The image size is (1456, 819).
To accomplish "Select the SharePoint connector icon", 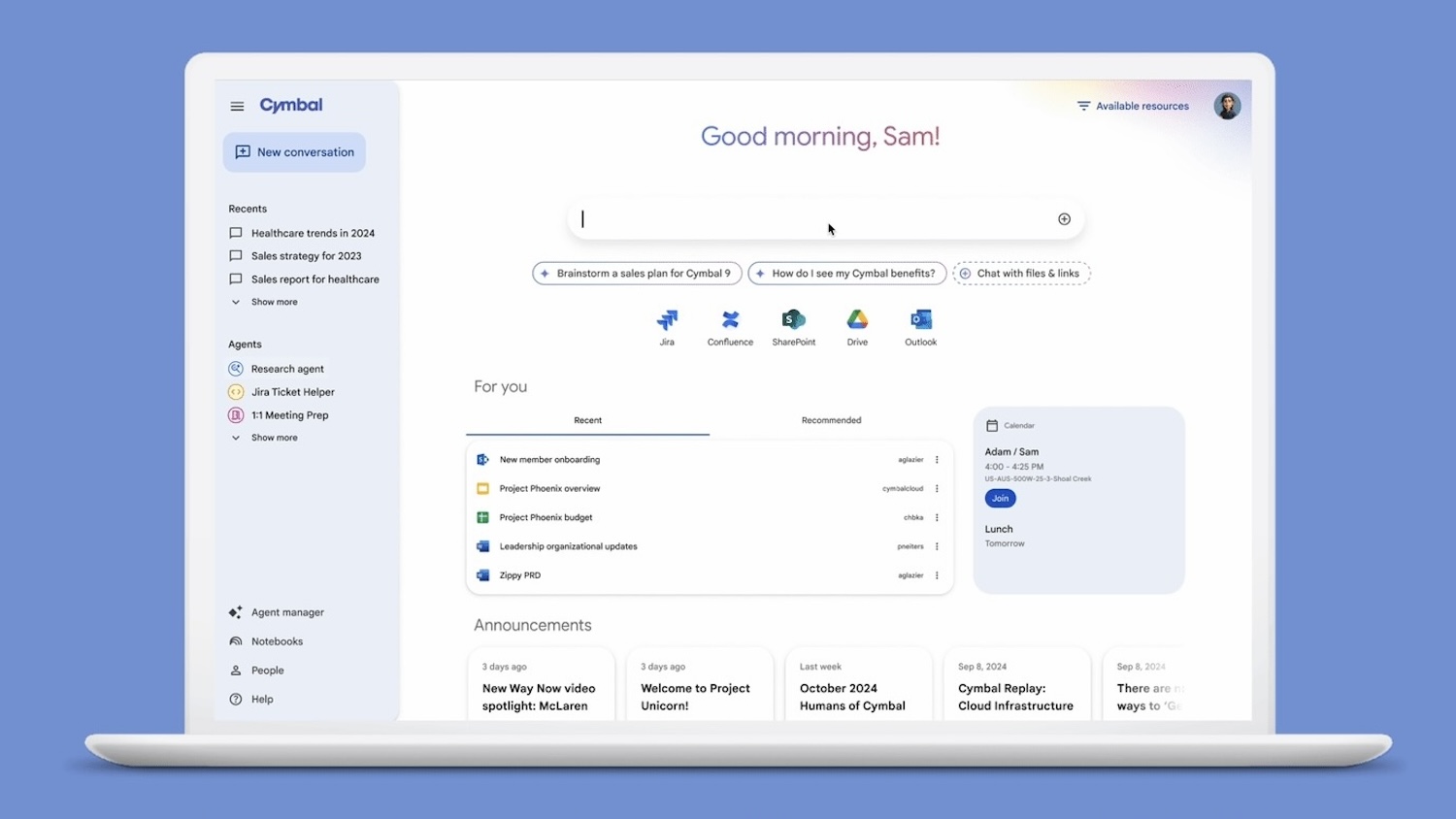I will [x=793, y=320].
